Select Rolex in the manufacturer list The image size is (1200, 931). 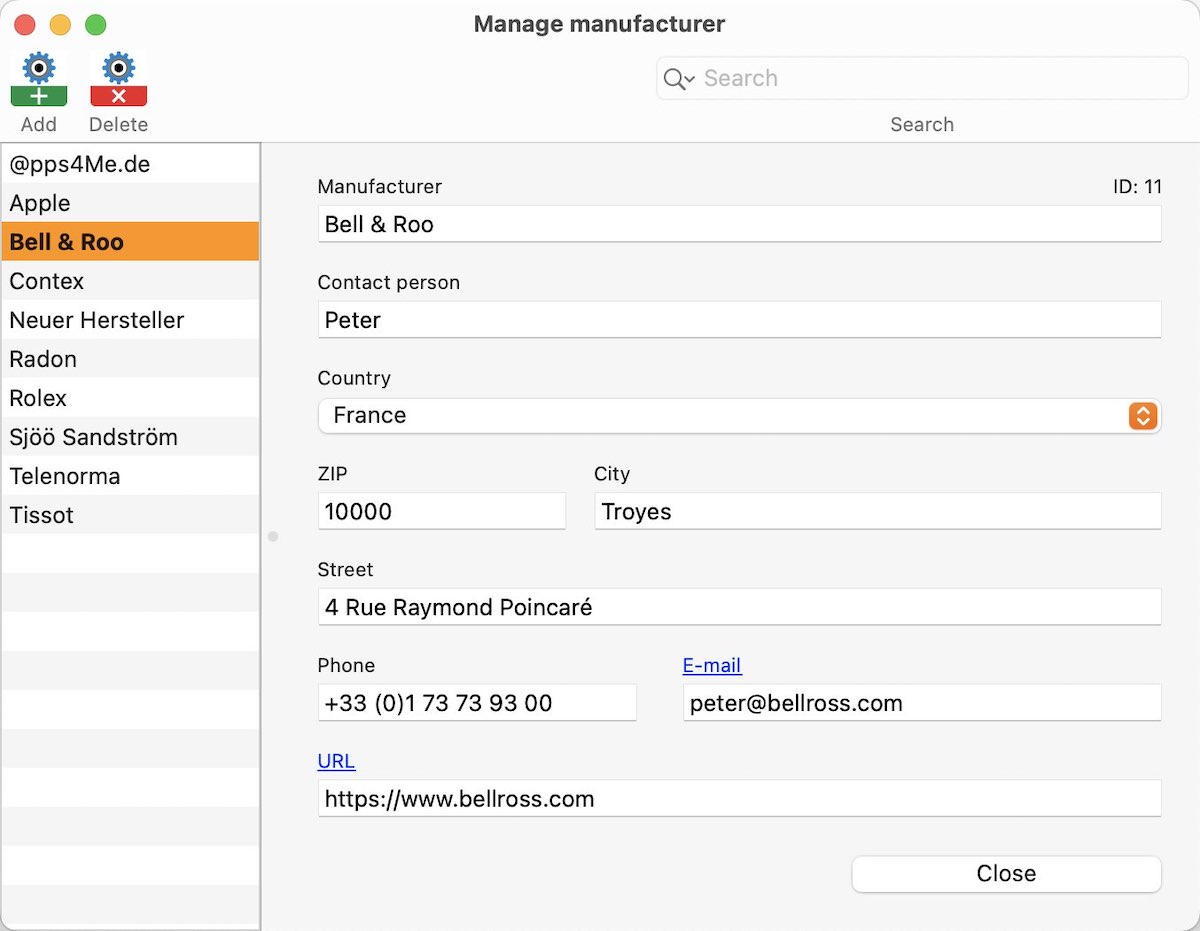point(130,398)
